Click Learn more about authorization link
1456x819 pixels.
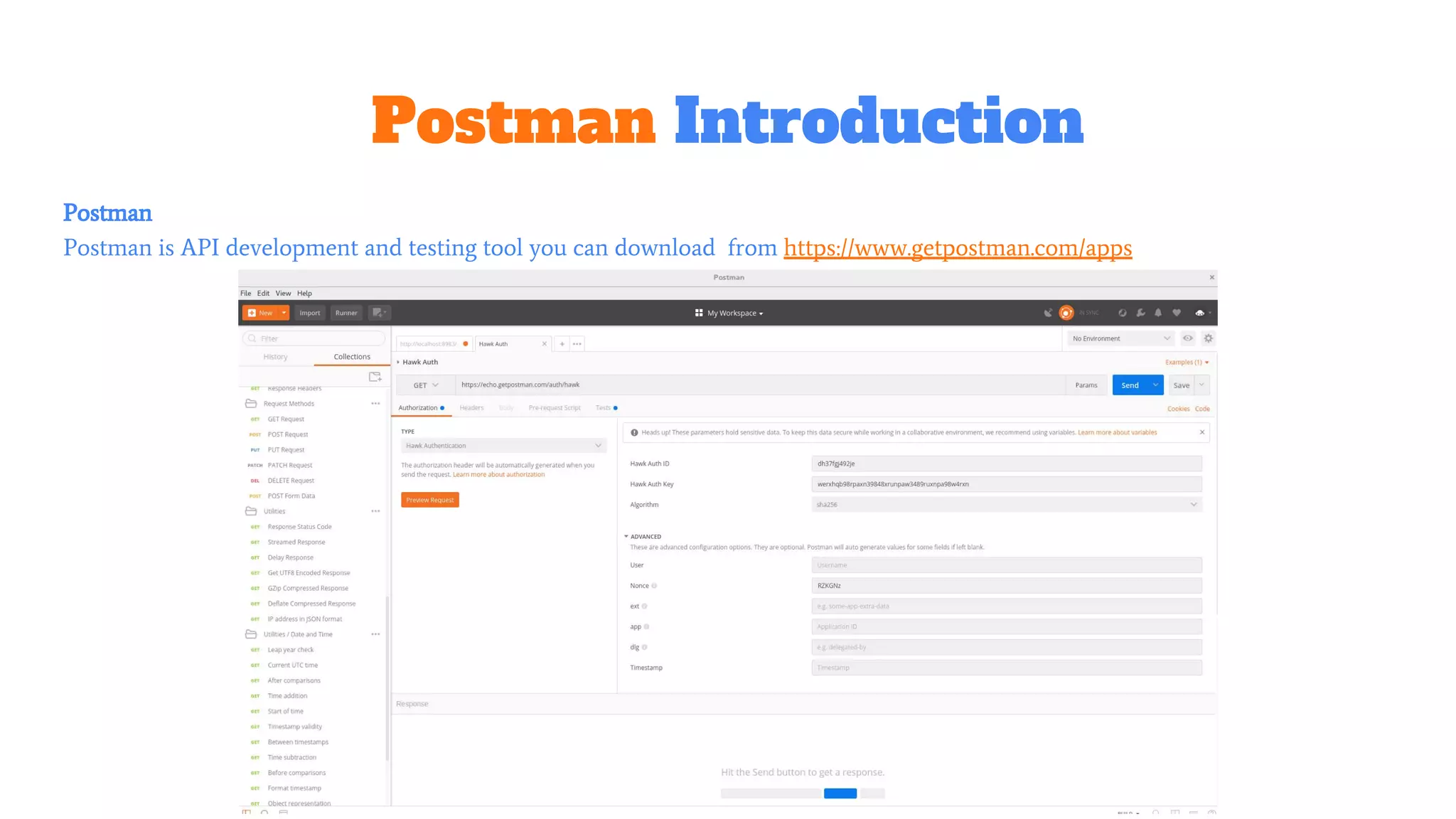[498, 475]
